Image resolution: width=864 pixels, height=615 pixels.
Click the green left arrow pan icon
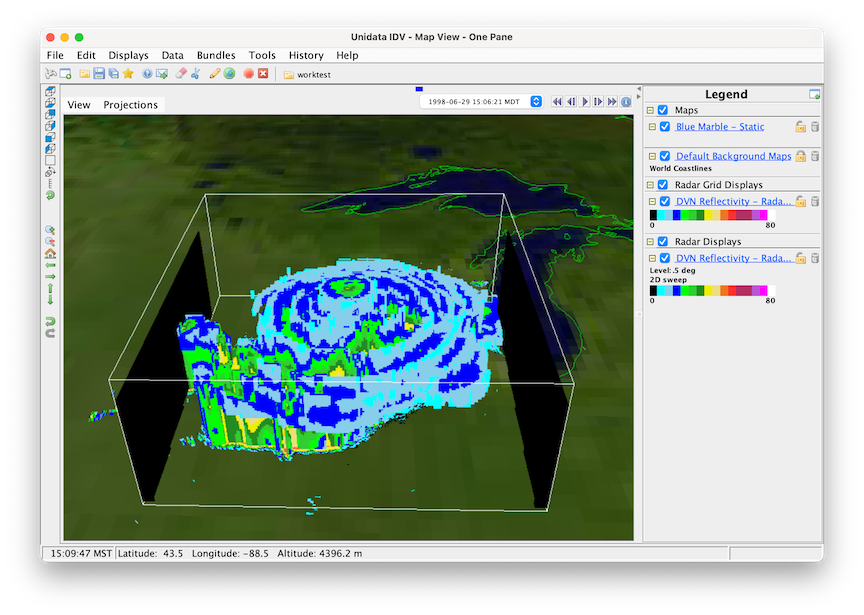[50, 266]
